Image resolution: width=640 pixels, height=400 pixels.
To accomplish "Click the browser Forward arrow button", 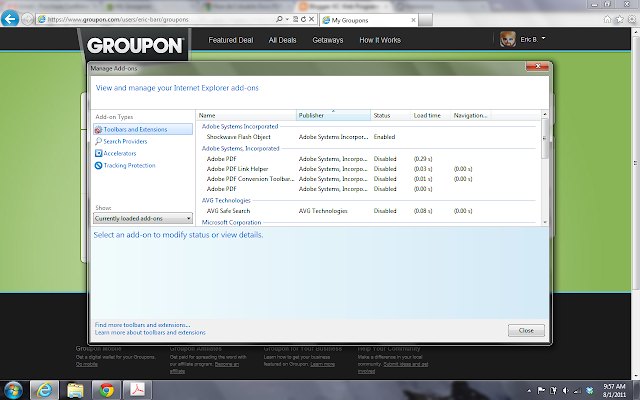I will point(27,19).
